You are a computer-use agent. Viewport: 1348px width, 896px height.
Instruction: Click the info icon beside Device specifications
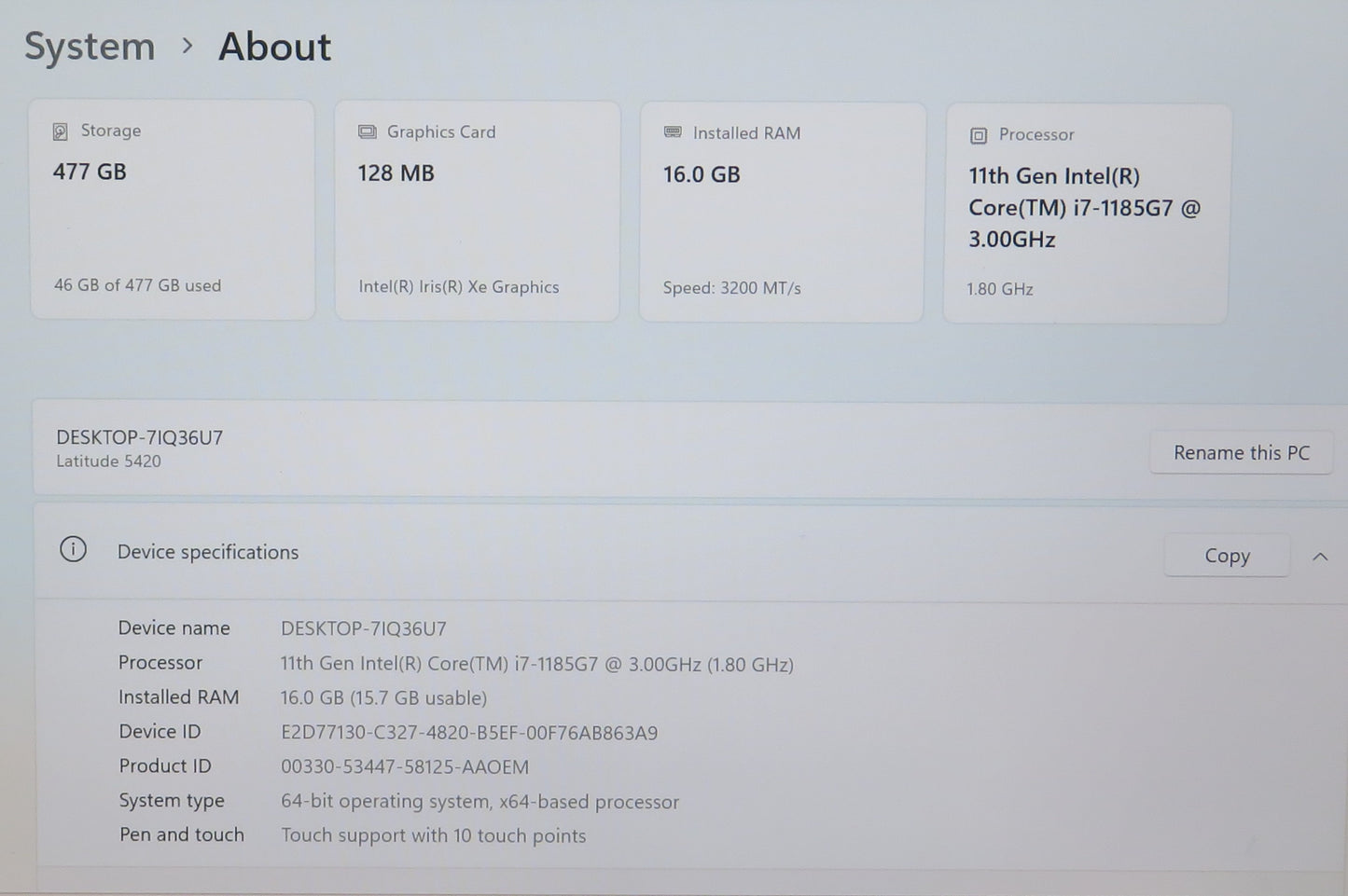(73, 550)
